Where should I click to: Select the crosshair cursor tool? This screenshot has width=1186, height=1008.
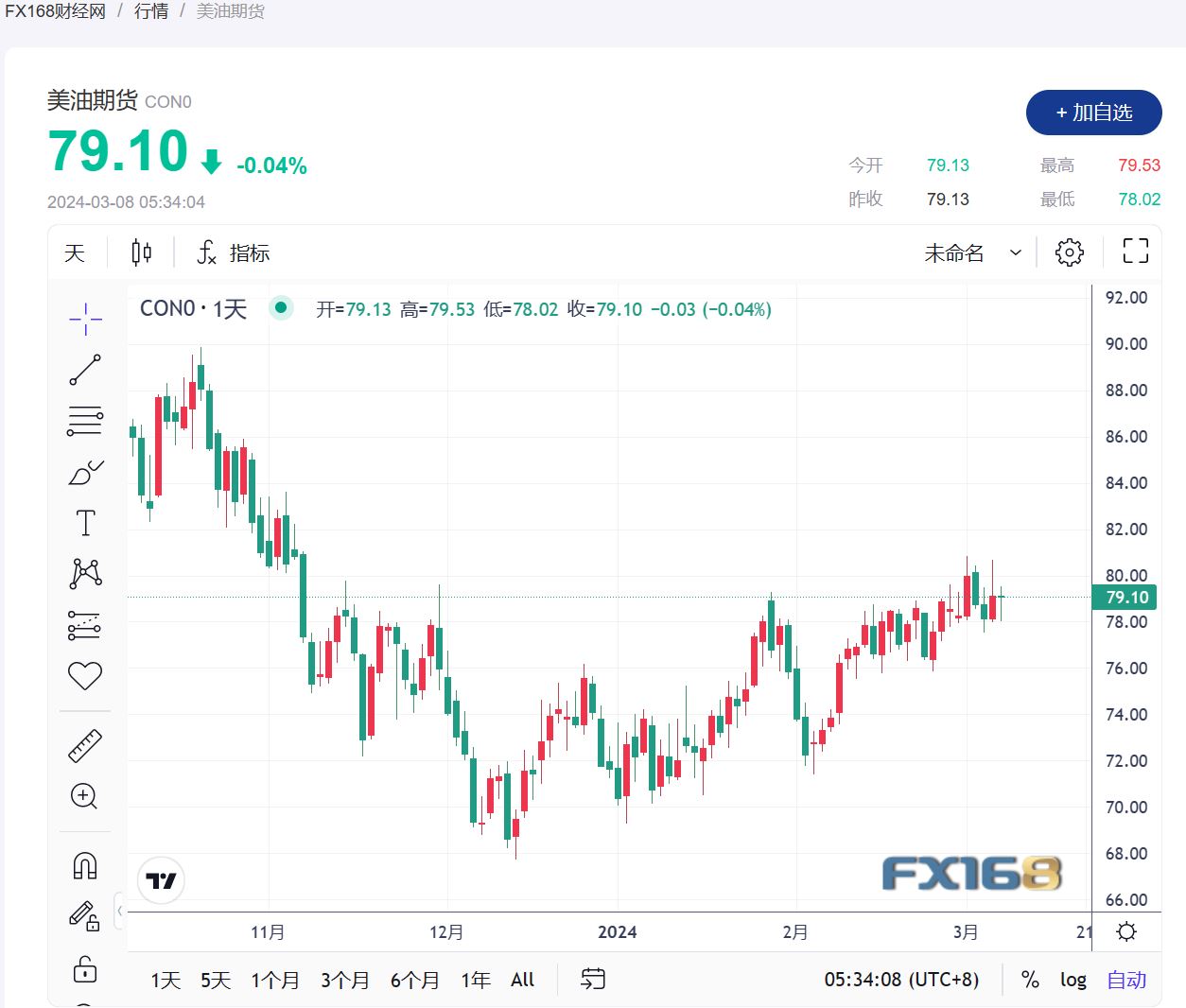(85, 319)
